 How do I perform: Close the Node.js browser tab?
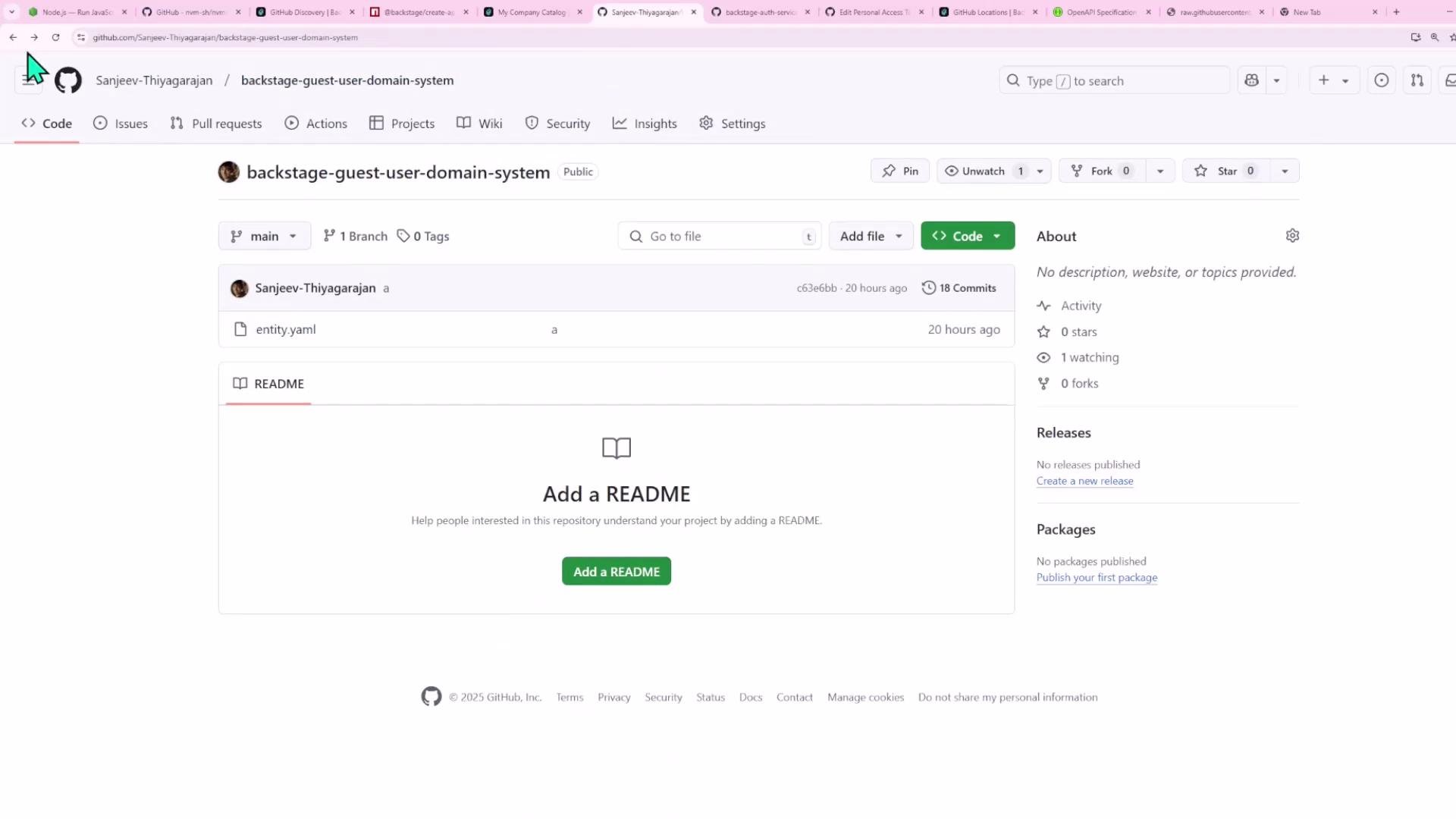coord(124,12)
